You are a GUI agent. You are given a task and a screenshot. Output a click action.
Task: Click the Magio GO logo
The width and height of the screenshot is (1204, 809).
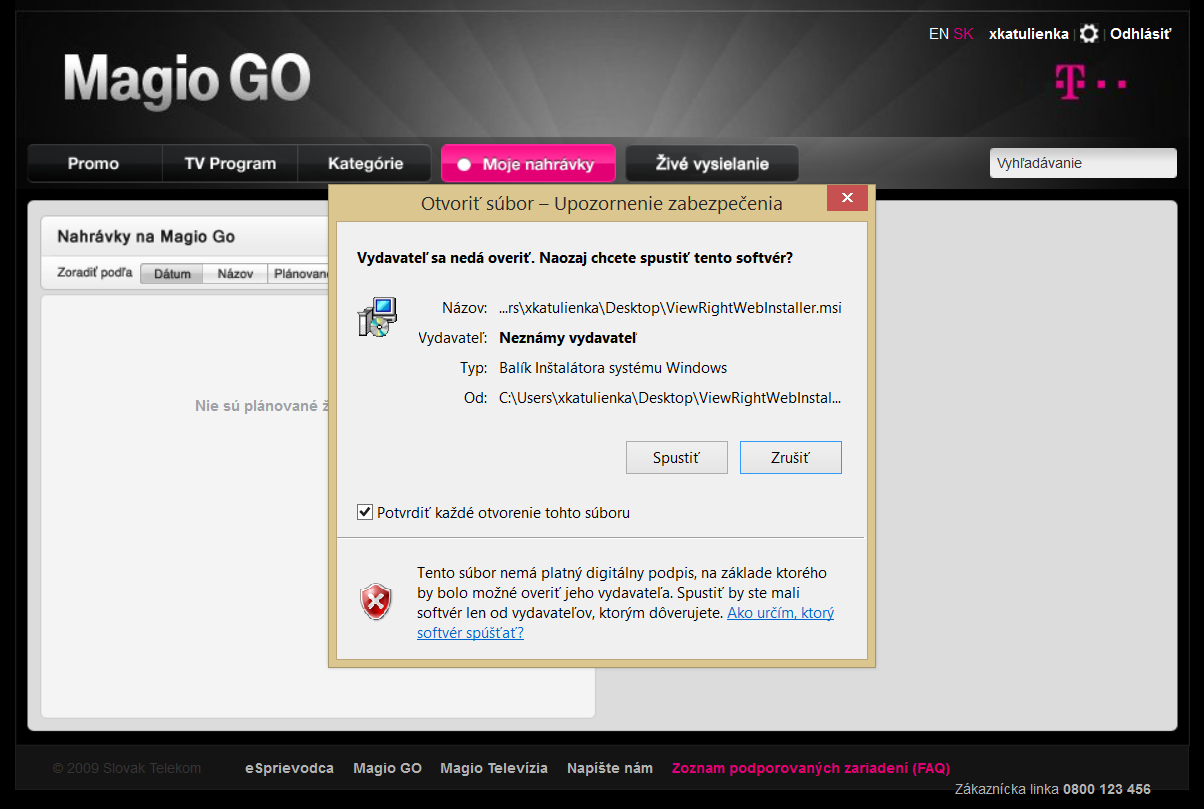[187, 80]
